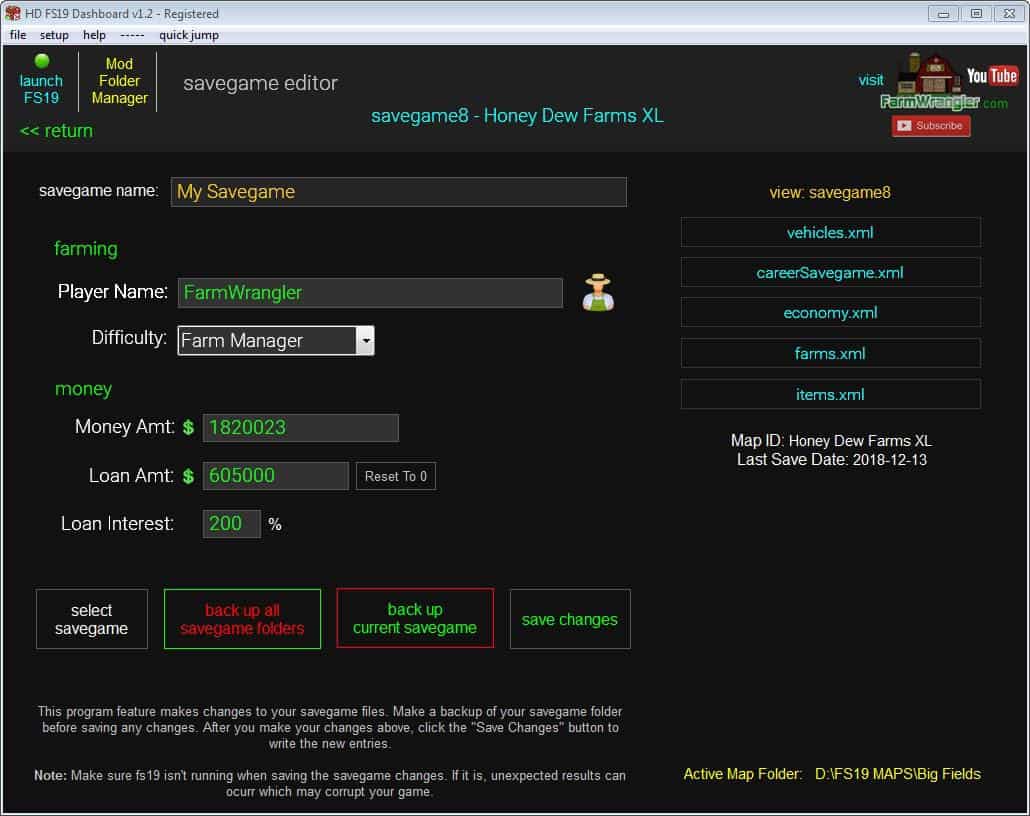View the vehicles.xml file
The image size is (1030, 816).
pyautogui.click(x=830, y=232)
